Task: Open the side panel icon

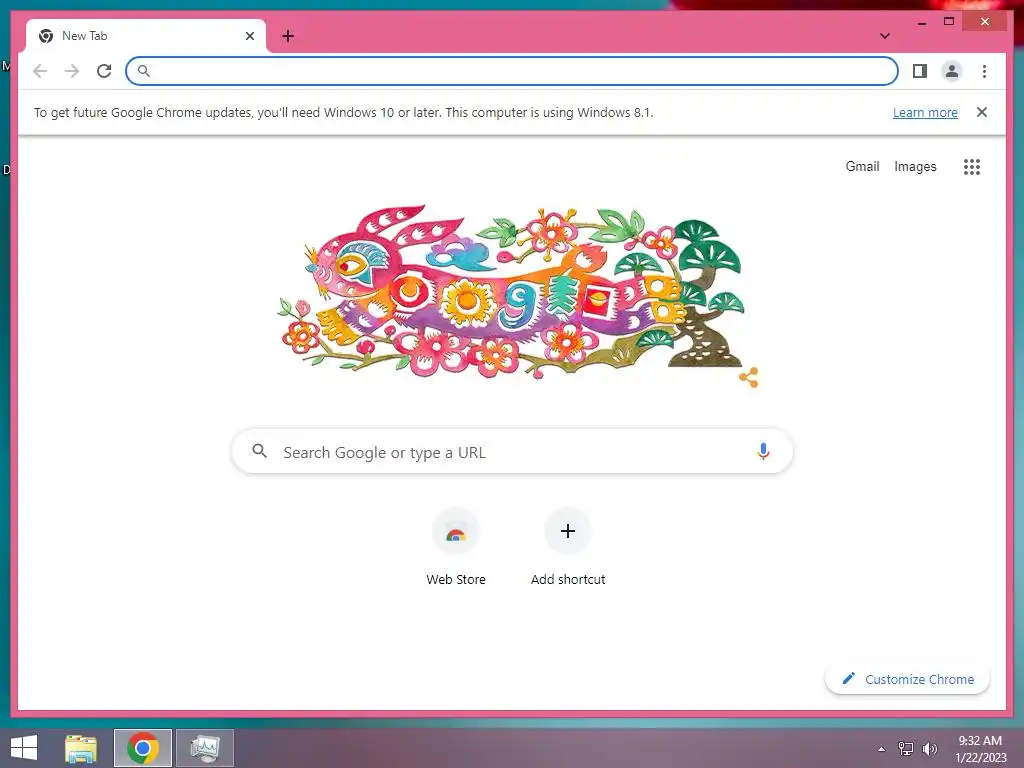Action: [920, 71]
